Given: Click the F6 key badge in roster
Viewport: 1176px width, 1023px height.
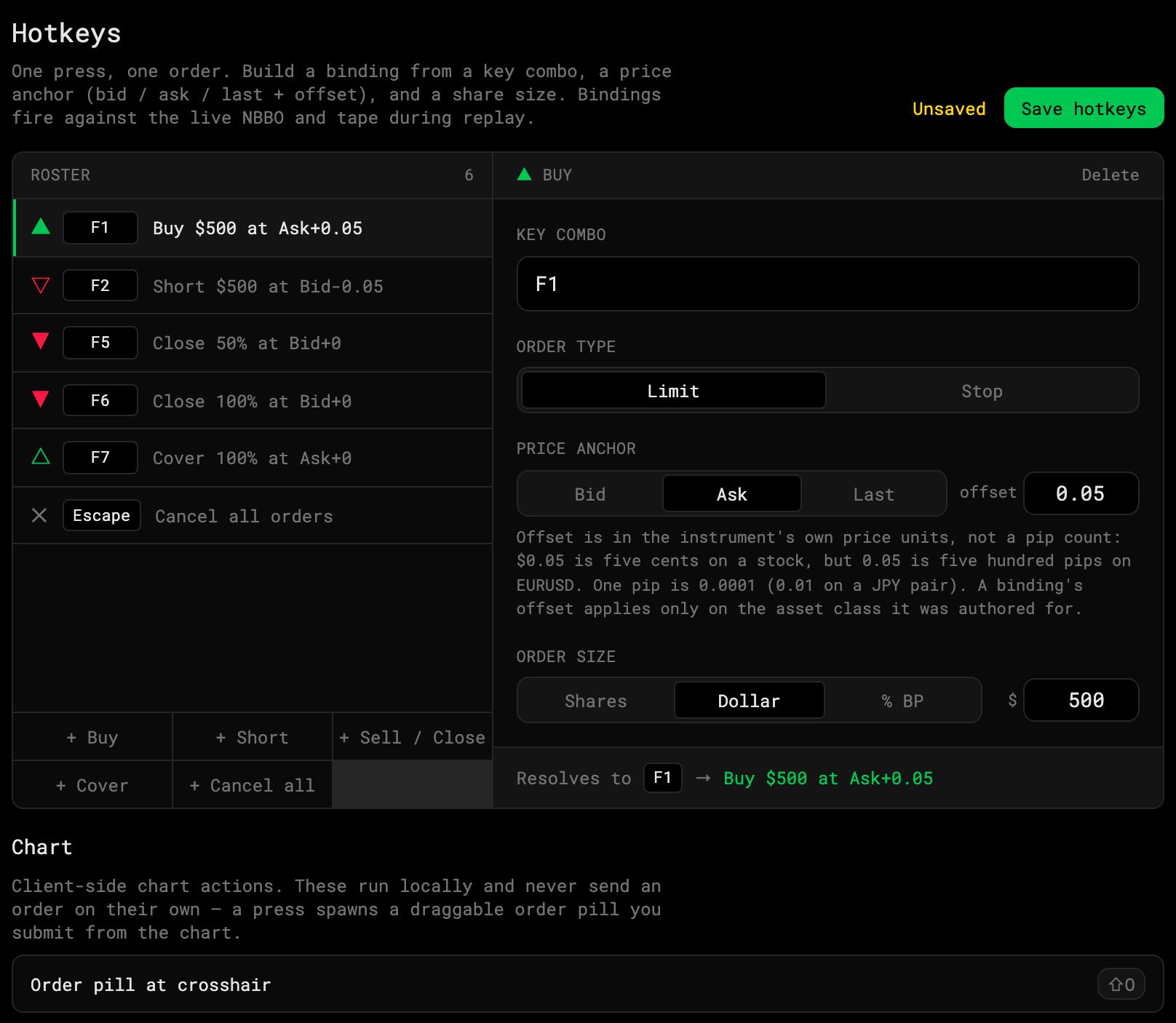Looking at the screenshot, I should coord(100,400).
